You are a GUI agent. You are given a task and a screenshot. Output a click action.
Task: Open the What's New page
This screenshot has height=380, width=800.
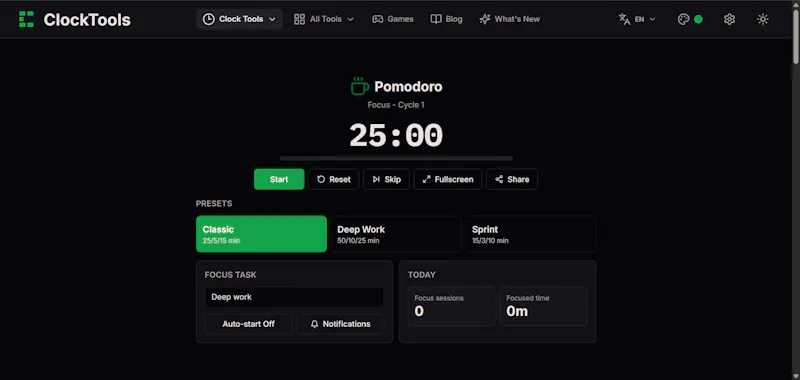[x=509, y=19]
